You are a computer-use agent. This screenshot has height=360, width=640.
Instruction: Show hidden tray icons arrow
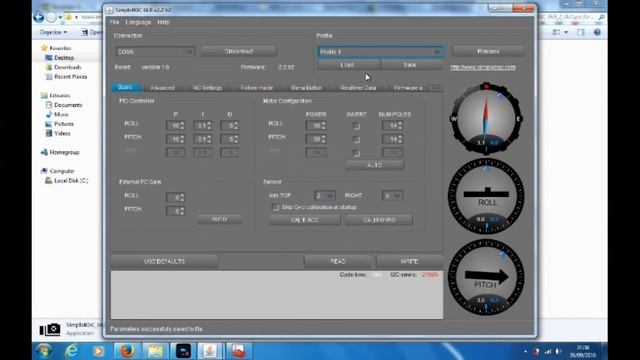click(525, 351)
